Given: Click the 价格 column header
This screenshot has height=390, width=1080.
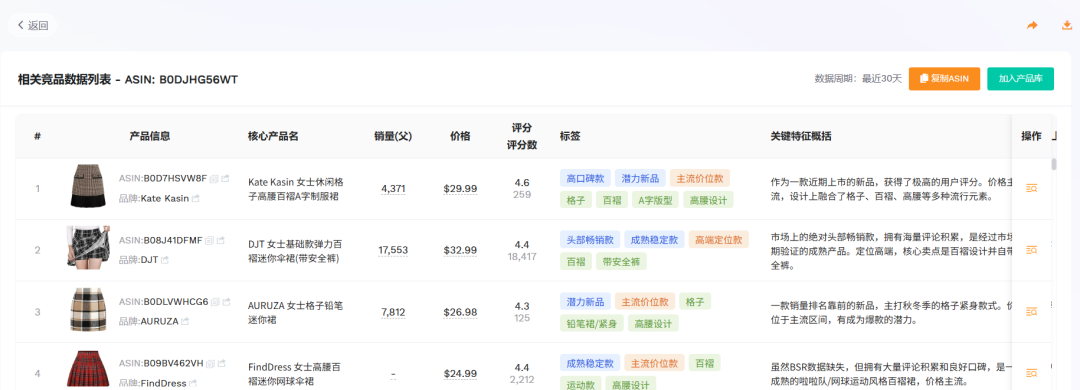Looking at the screenshot, I should click(x=460, y=136).
